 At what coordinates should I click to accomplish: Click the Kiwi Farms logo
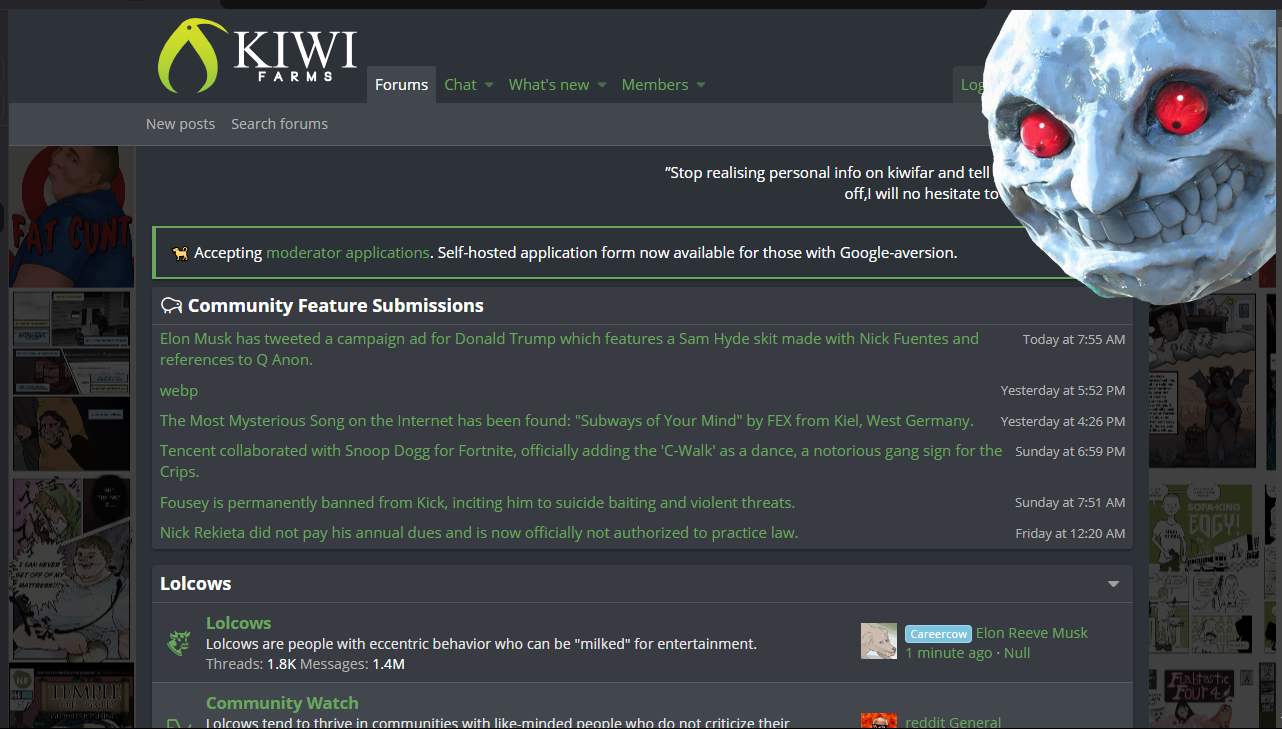[257, 56]
